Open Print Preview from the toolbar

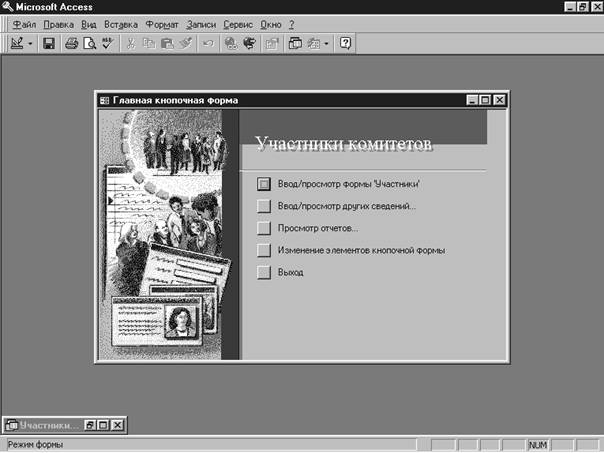tap(89, 43)
